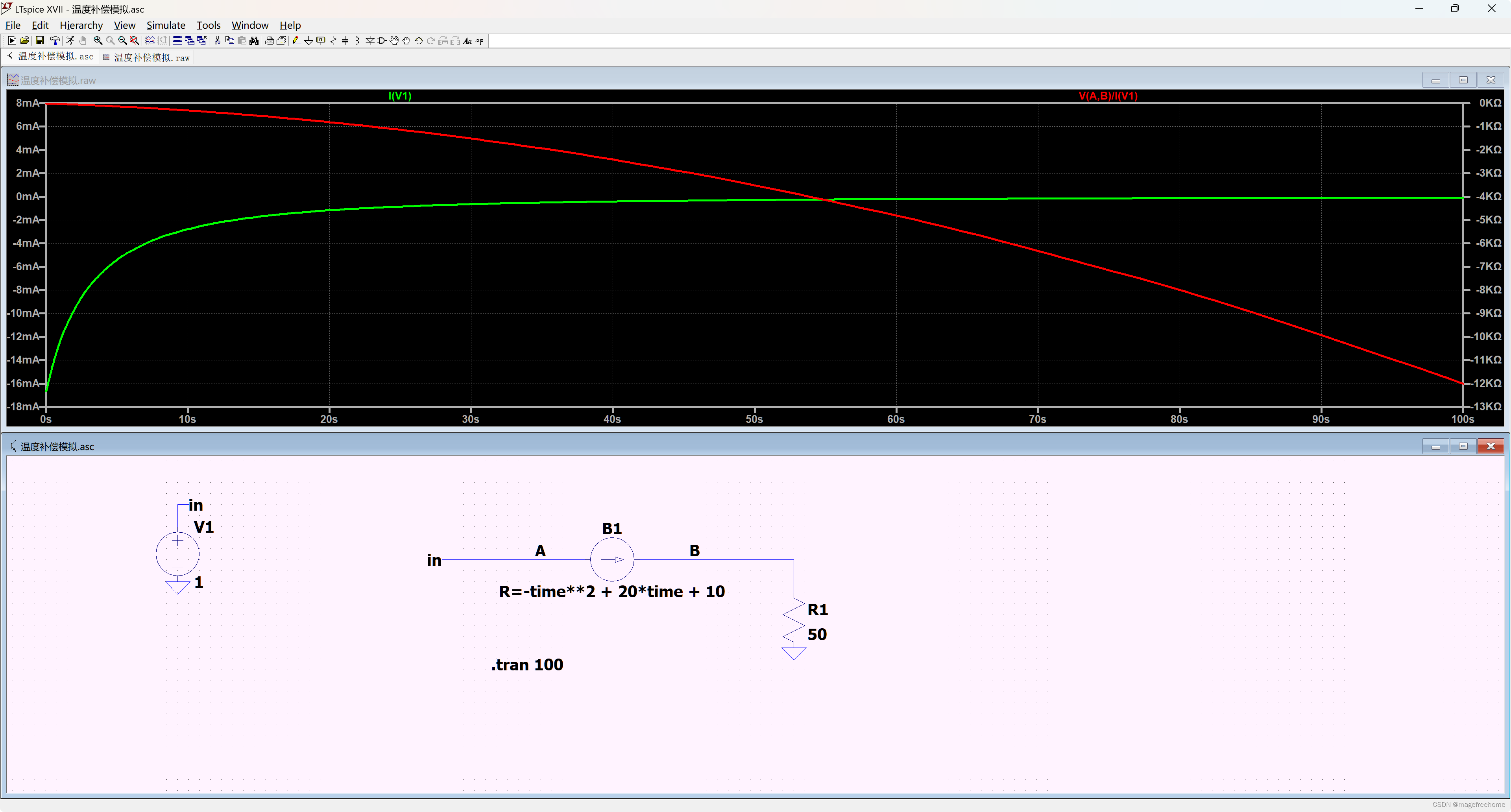This screenshot has width=1511, height=812.
Task: Click the .tran 100 directive text
Action: point(527,665)
